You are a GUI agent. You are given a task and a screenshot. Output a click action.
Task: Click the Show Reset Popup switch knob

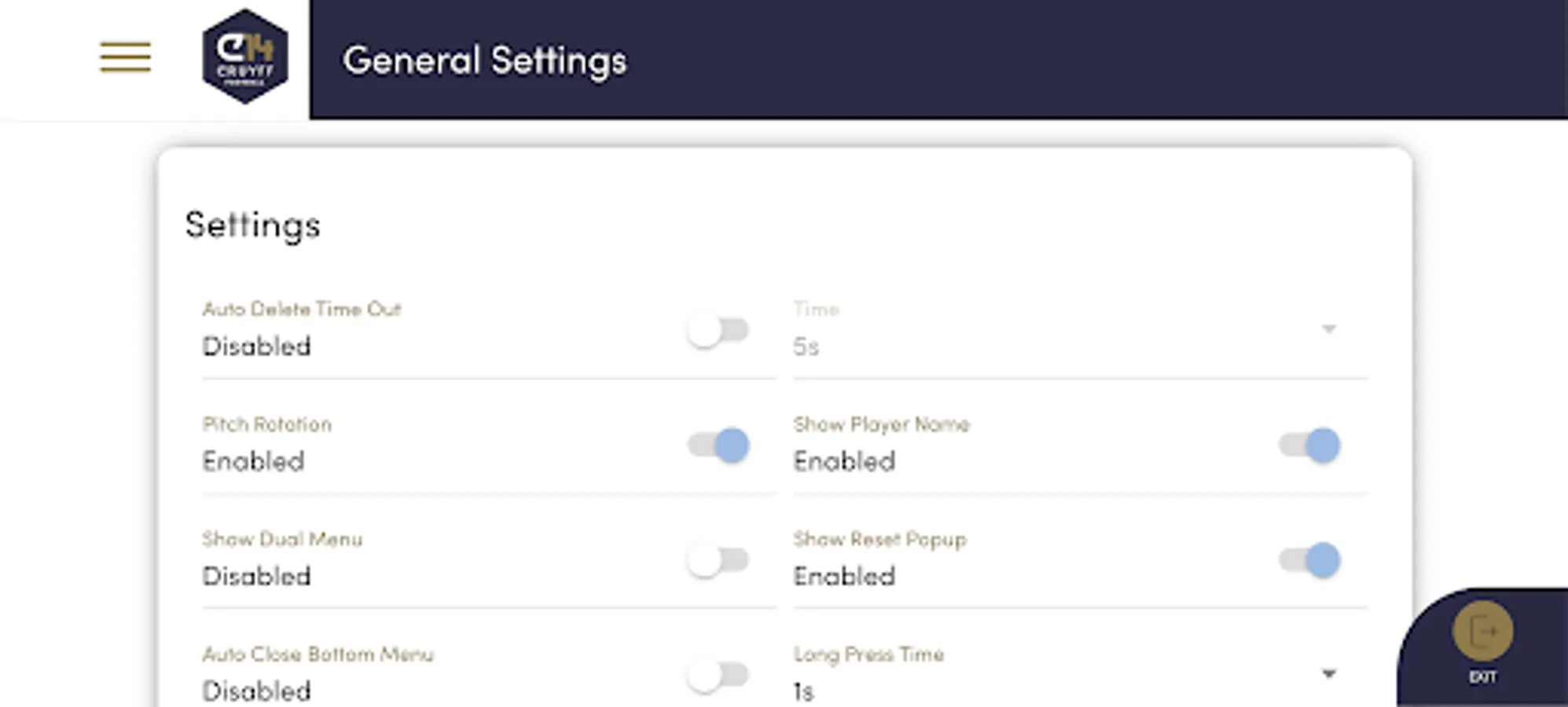(1323, 560)
